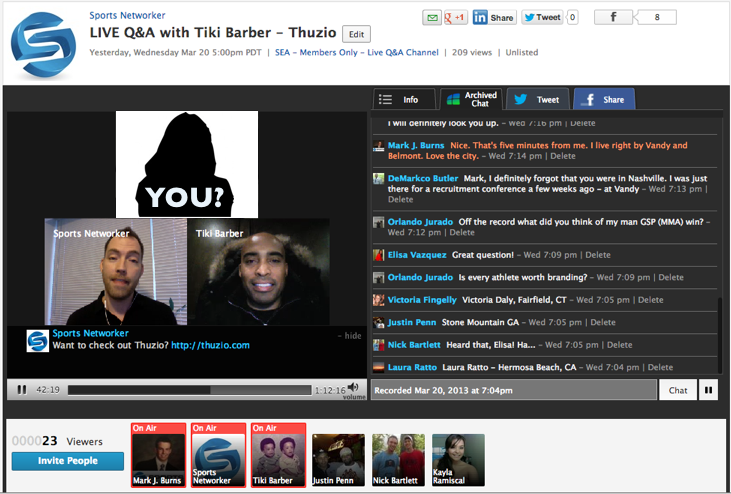
Task: Open the thuzio.com link
Action: 210,345
